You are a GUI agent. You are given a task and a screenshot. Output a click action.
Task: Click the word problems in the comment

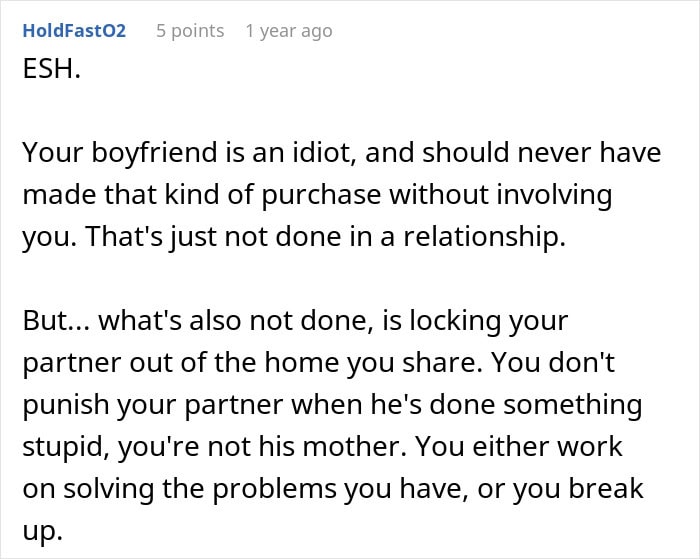(274, 489)
